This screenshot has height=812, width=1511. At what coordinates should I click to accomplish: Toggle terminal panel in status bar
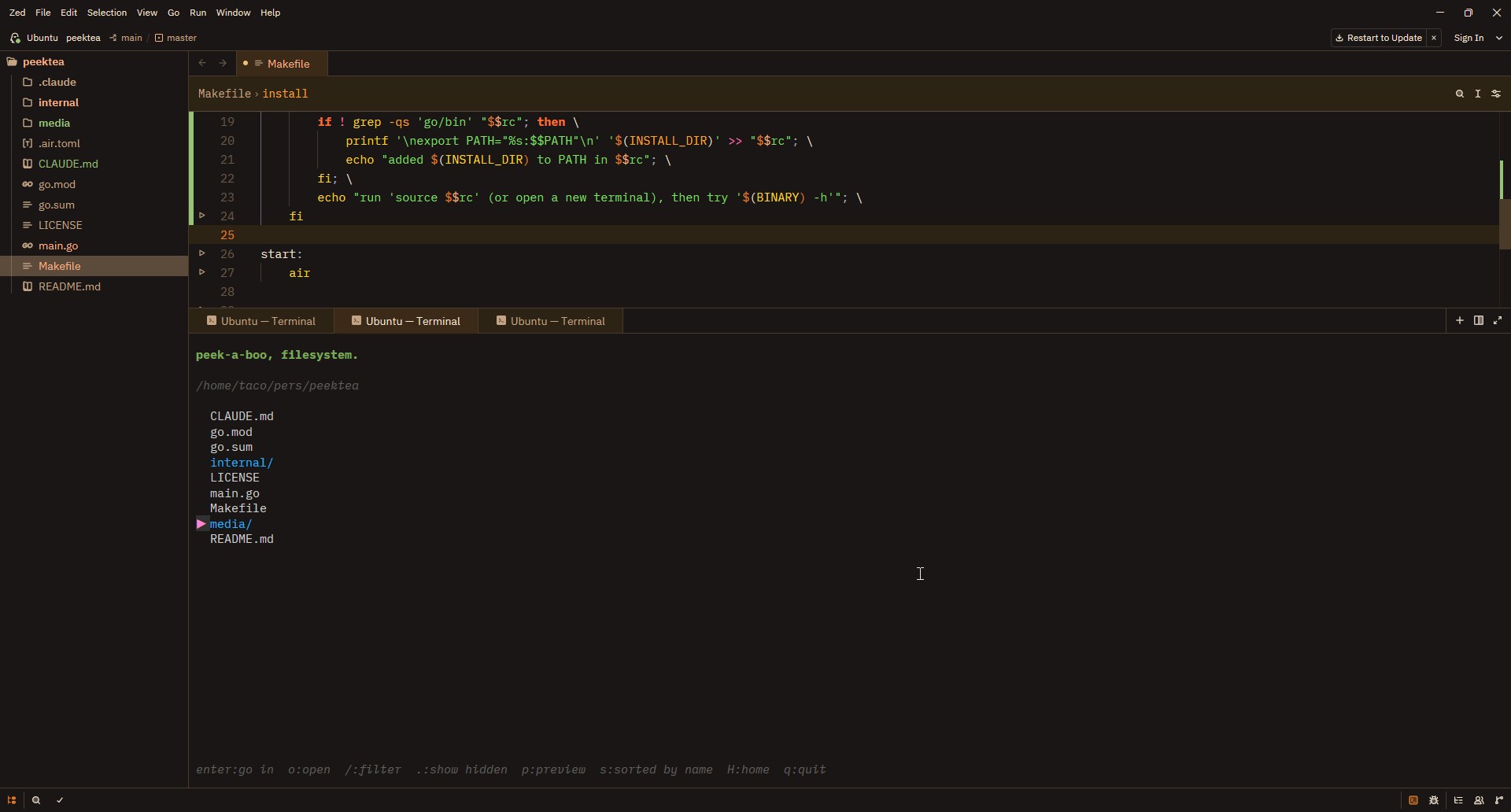coord(1413,800)
